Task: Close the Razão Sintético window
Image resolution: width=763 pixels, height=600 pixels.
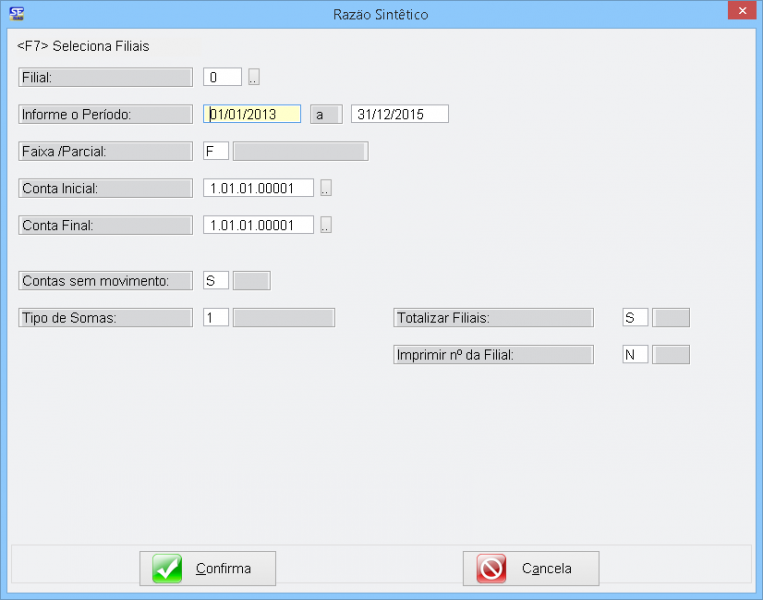Action: [x=738, y=12]
